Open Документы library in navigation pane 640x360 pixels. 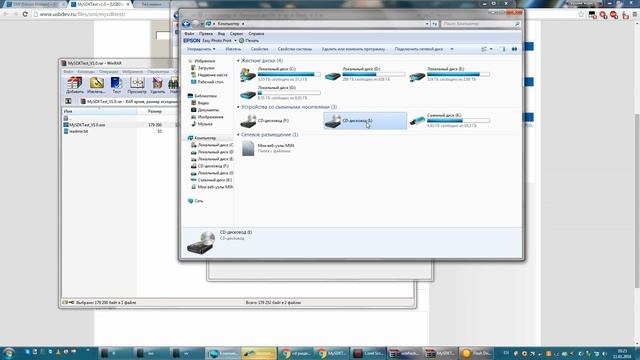click(x=205, y=110)
